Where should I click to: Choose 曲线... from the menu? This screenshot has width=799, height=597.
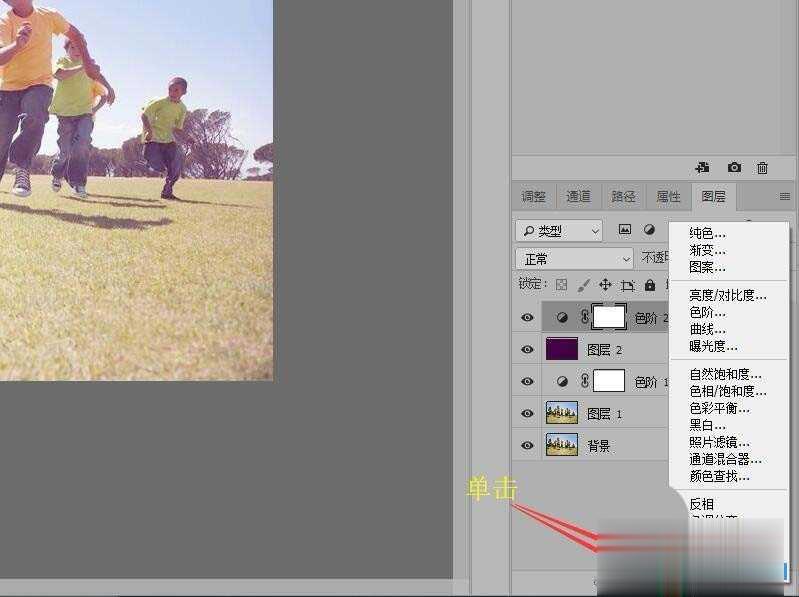click(707, 329)
